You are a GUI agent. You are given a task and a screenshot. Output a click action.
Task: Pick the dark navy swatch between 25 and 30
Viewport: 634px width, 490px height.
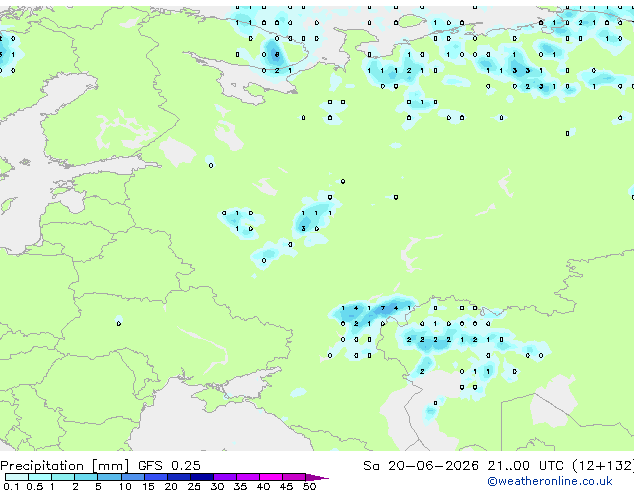pos(202,477)
